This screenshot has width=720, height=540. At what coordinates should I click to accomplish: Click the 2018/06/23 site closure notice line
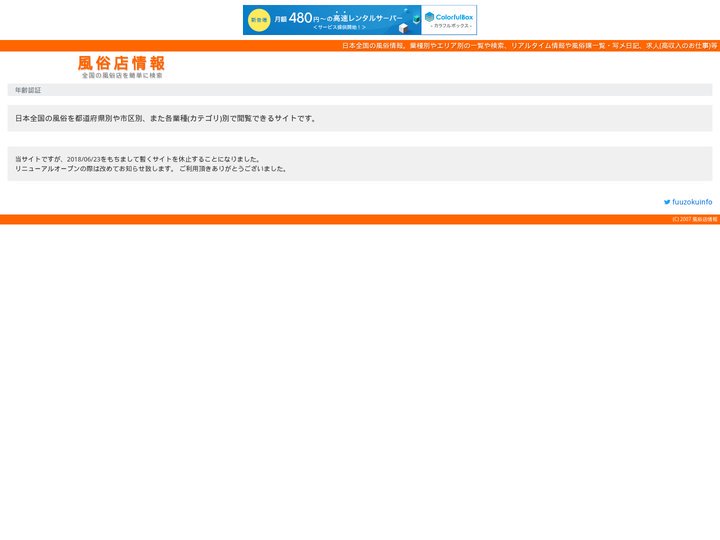pyautogui.click(x=138, y=159)
